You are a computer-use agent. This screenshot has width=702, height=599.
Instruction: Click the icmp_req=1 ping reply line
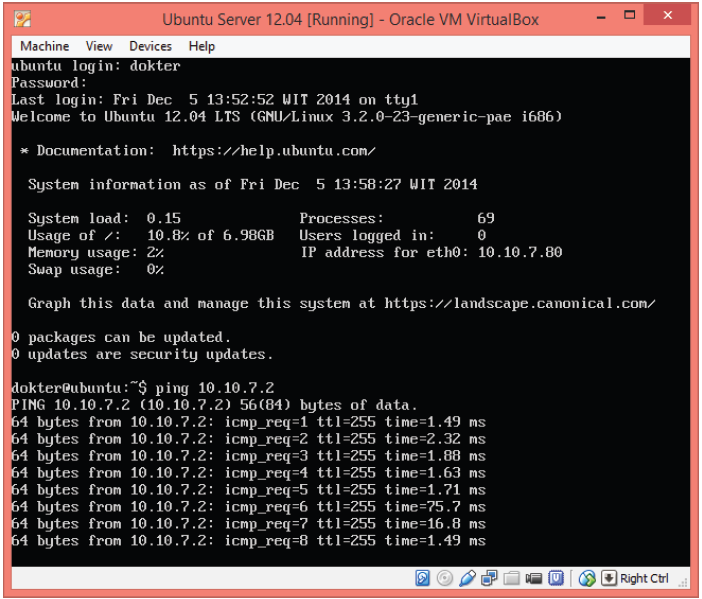pyautogui.click(x=248, y=422)
